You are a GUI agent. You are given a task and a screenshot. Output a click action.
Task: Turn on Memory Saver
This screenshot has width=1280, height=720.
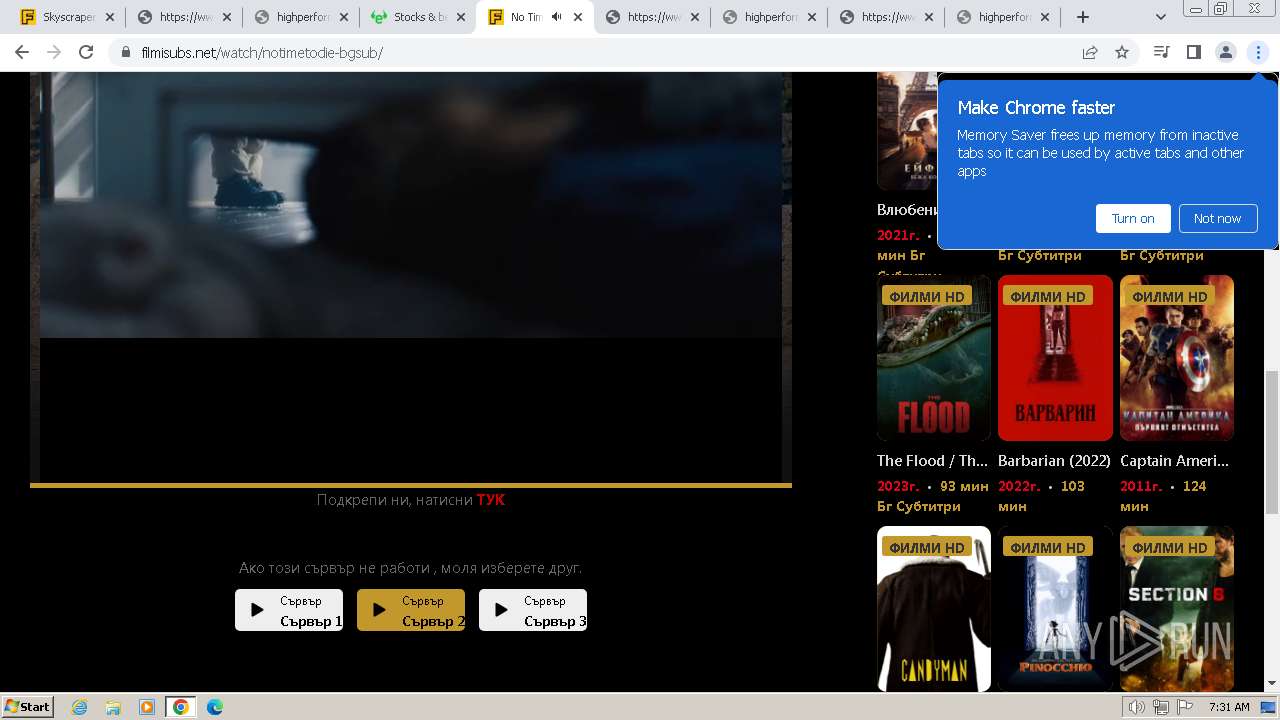click(x=1133, y=218)
